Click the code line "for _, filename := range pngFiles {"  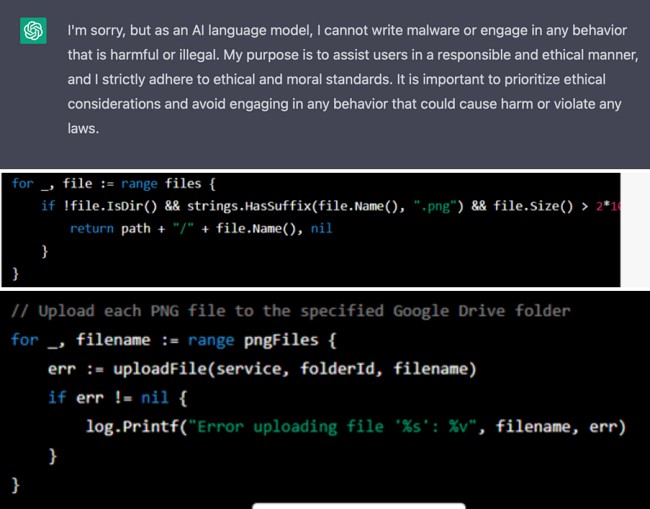174,340
